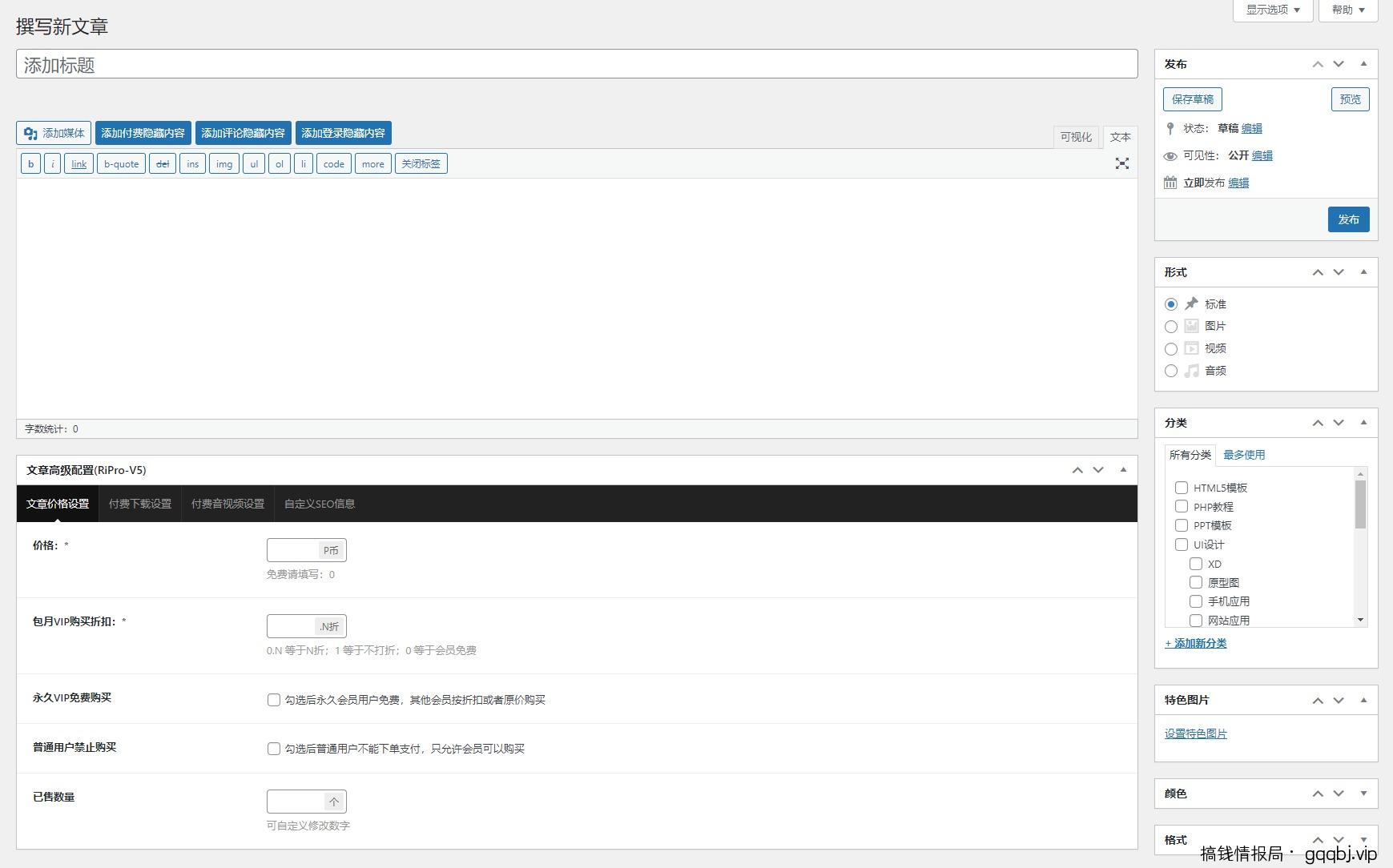This screenshot has height=868, width=1393.
Task: Expand the 颜色 panel with its toggle arrow
Action: pyautogui.click(x=1363, y=794)
